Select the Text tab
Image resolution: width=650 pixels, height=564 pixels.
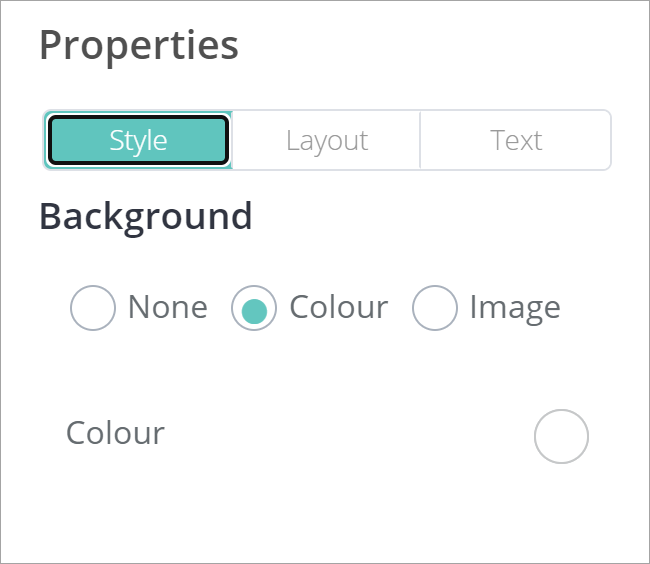[x=516, y=140]
